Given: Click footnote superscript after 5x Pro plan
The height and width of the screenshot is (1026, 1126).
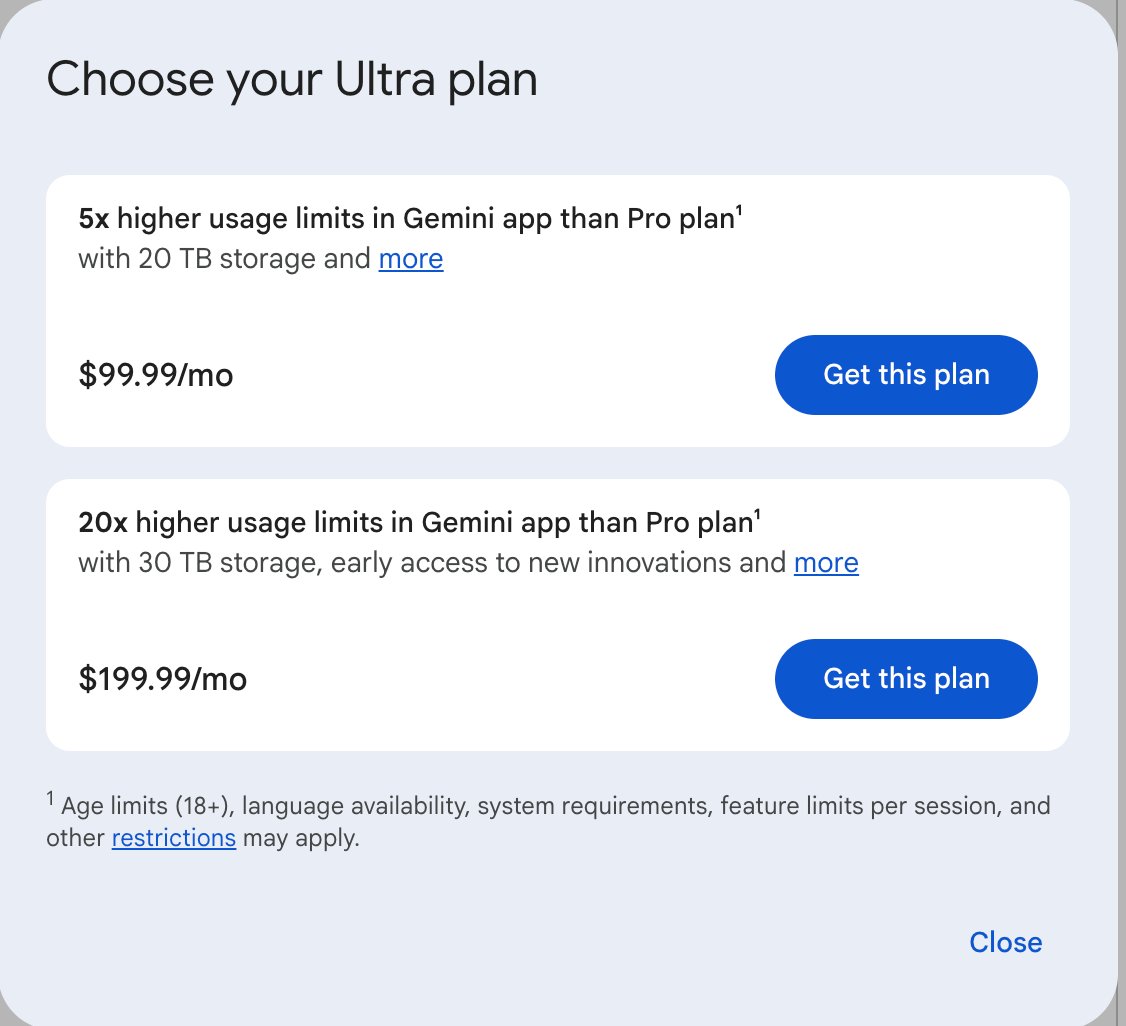Looking at the screenshot, I should (739, 210).
